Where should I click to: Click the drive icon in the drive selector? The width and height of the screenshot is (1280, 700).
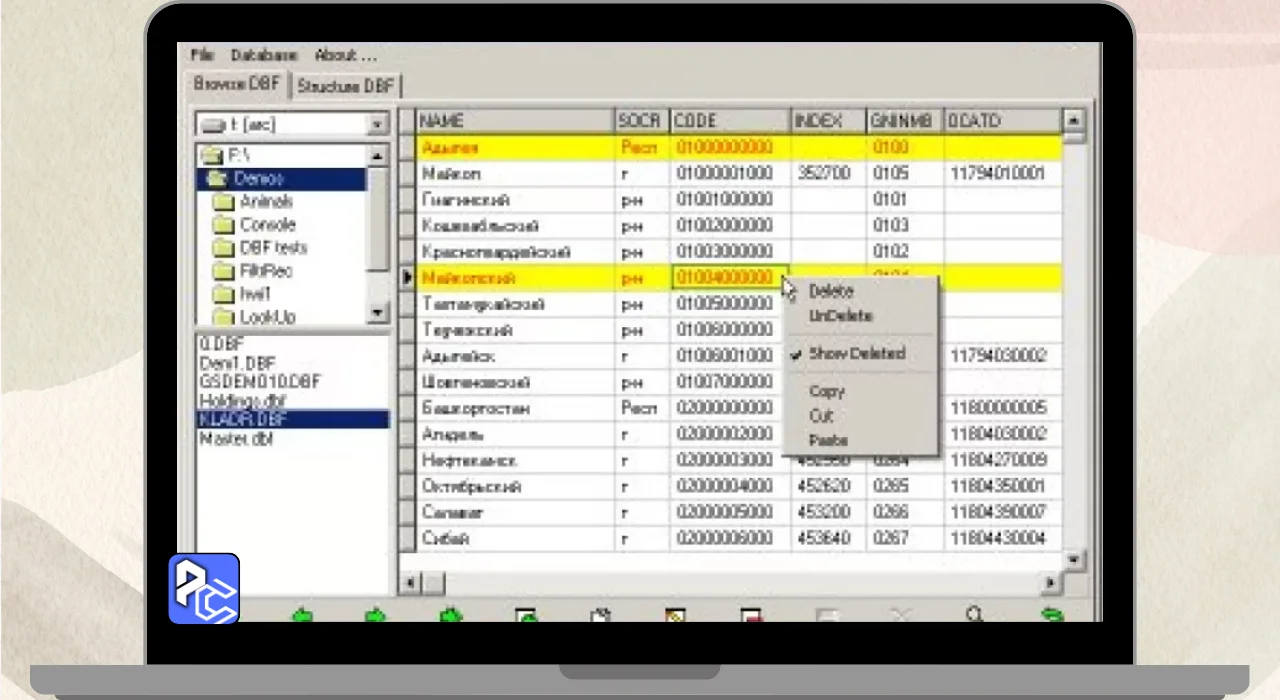pyautogui.click(x=212, y=125)
